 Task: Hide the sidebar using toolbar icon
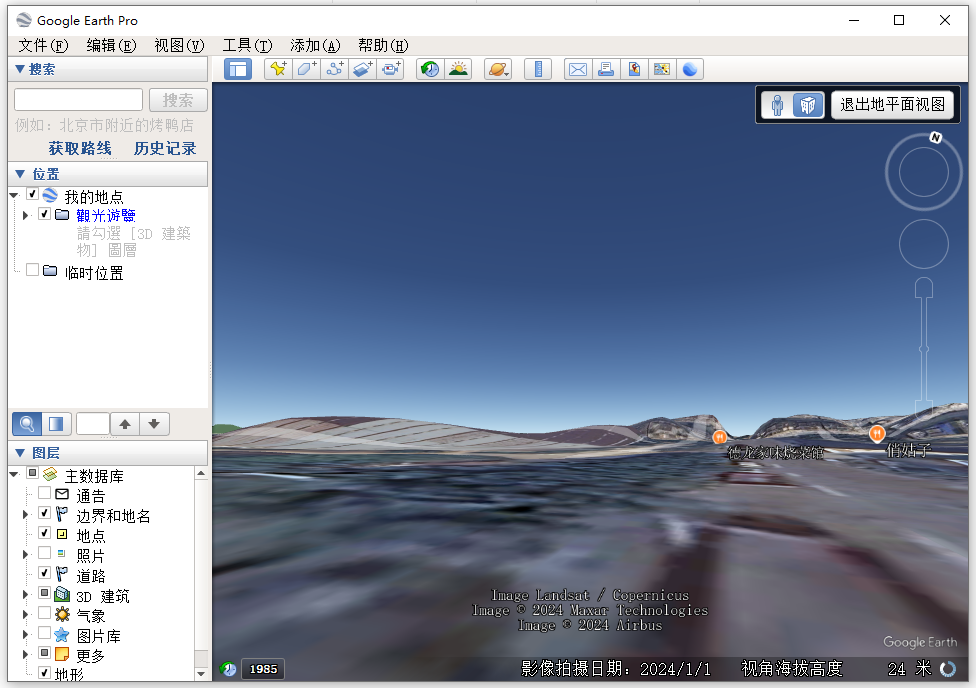click(238, 69)
